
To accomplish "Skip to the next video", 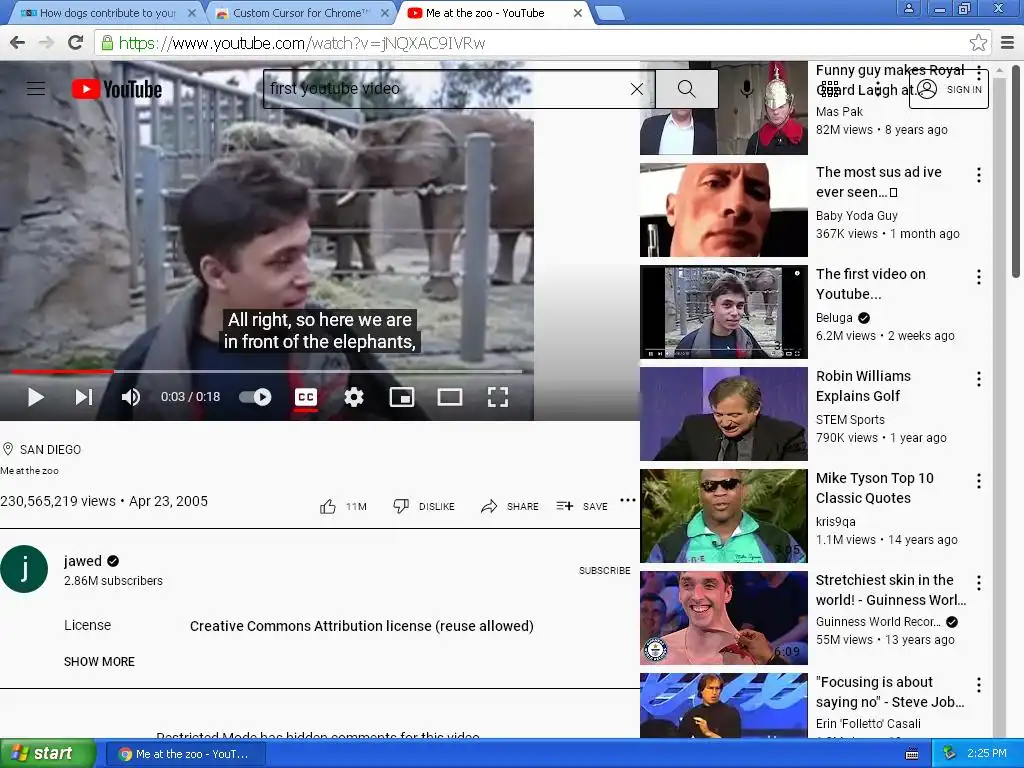I will click(84, 397).
